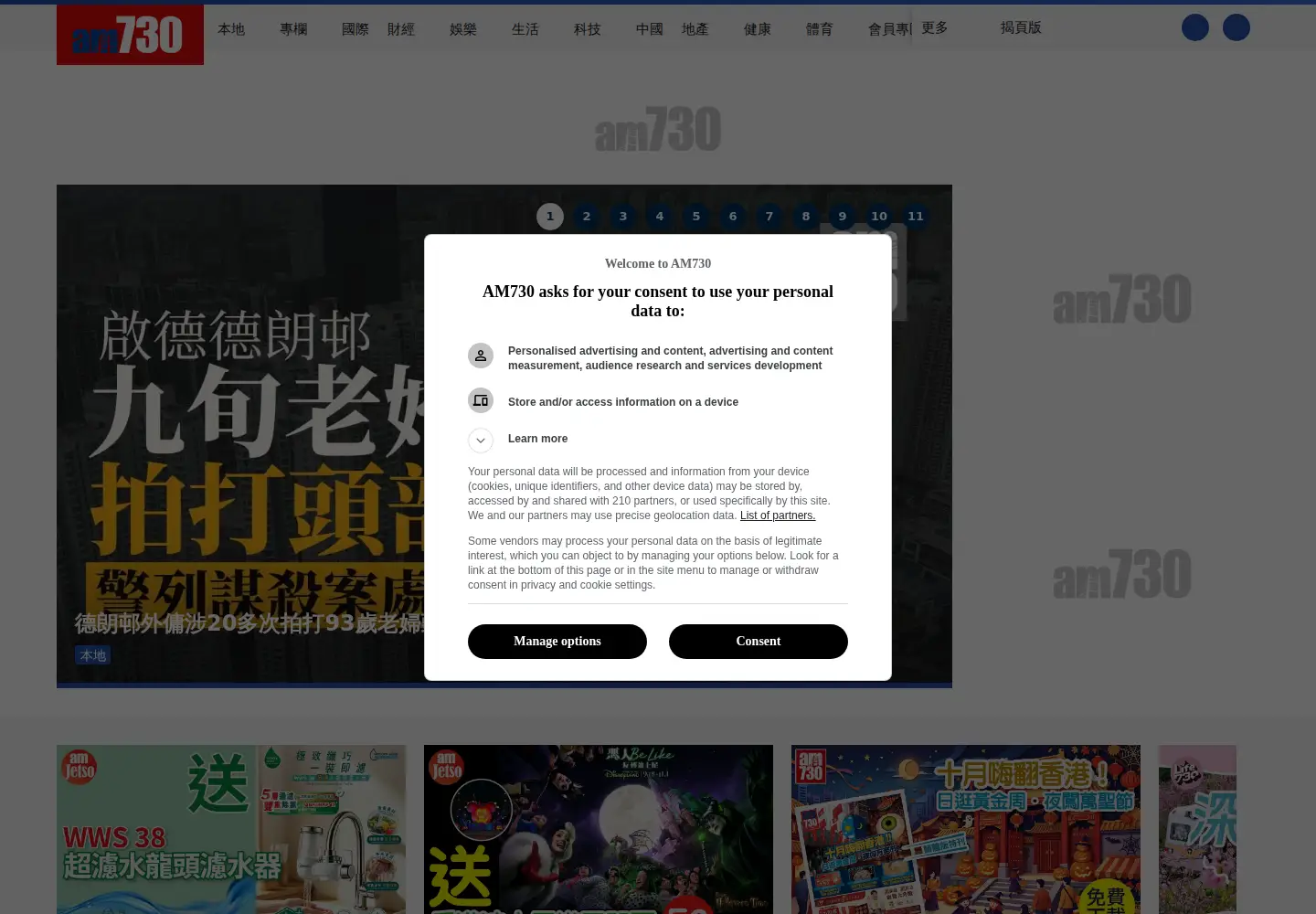The width and height of the screenshot is (1316, 914).
Task: Click the person icon for personalised advertising
Action: pyautogui.click(x=481, y=356)
